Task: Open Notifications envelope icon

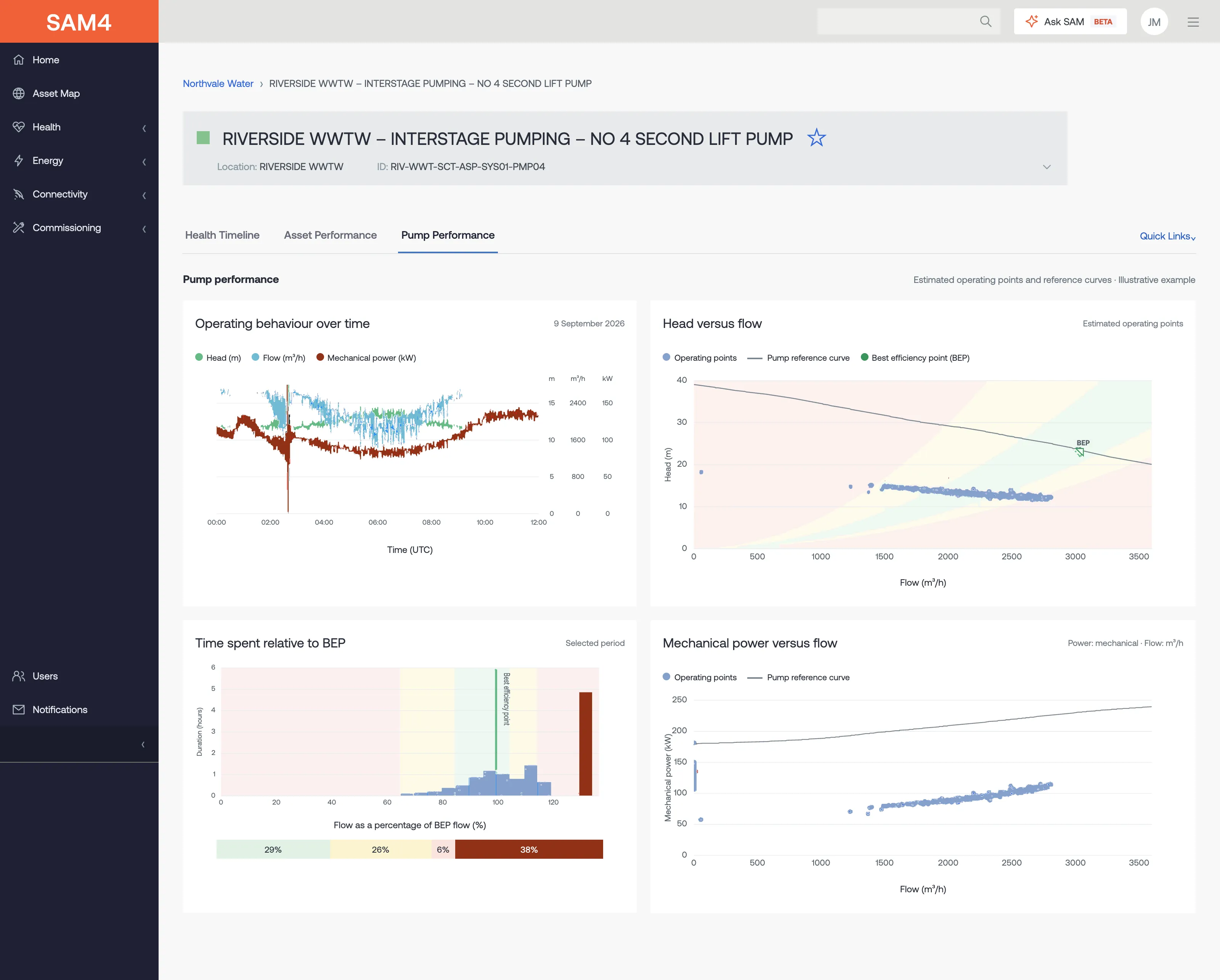Action: (19, 710)
